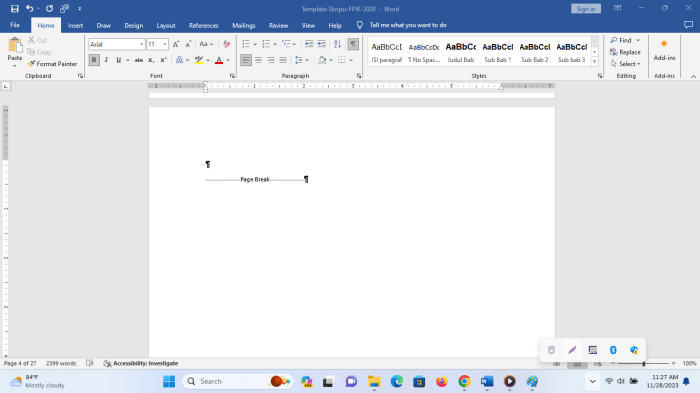Center align the paragraph
This screenshot has height=393, width=700.
pos(258,60)
